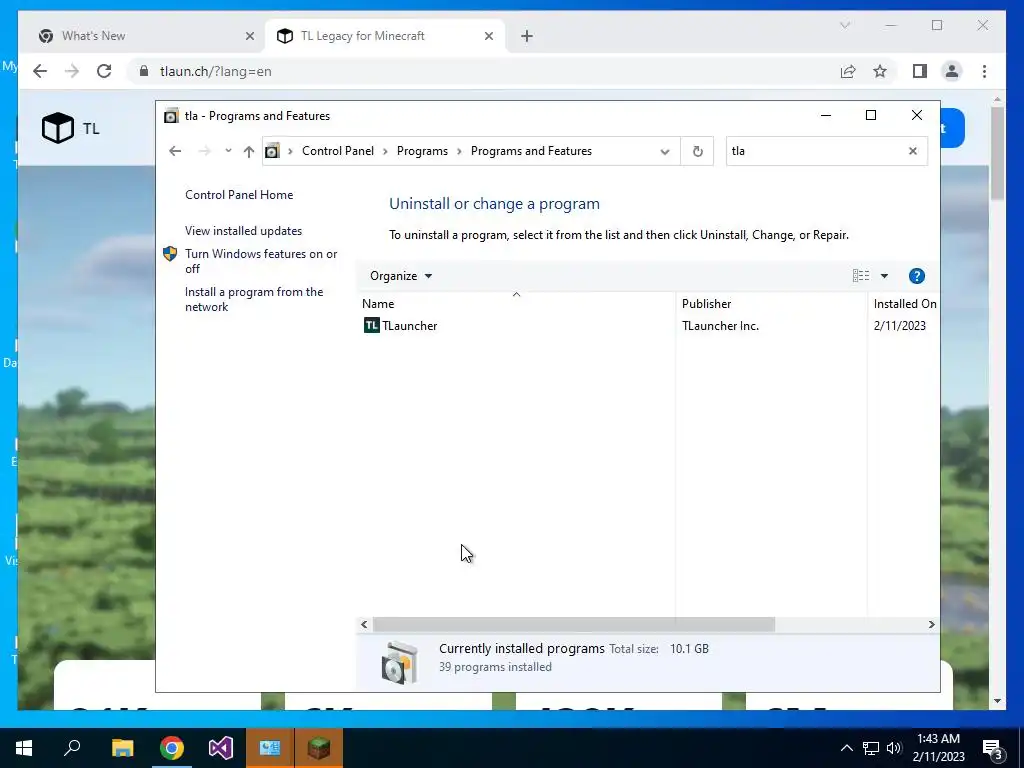This screenshot has width=1024, height=768.
Task: Click the network tray icon
Action: coord(871,748)
